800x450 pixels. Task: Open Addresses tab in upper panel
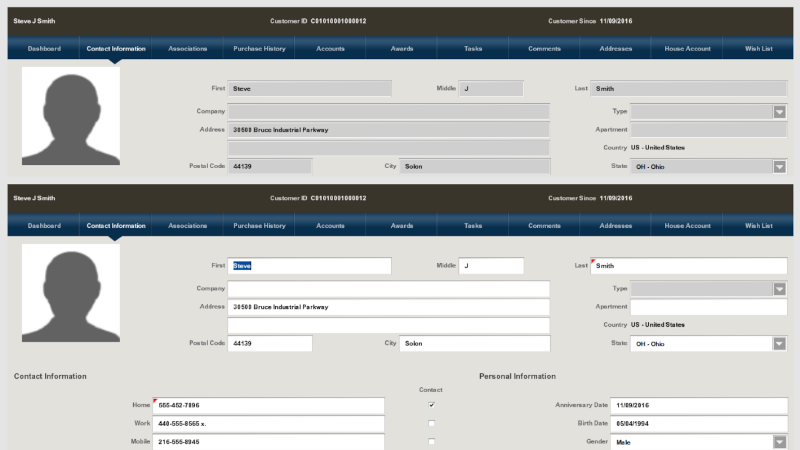point(615,48)
